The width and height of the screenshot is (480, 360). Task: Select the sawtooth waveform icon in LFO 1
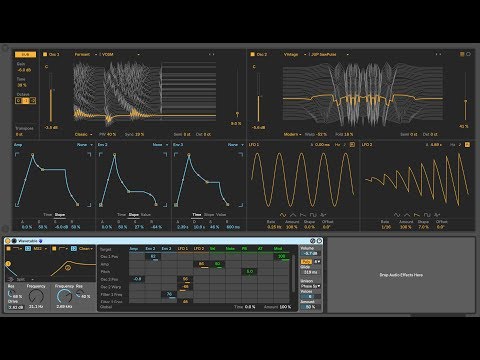[303, 215]
